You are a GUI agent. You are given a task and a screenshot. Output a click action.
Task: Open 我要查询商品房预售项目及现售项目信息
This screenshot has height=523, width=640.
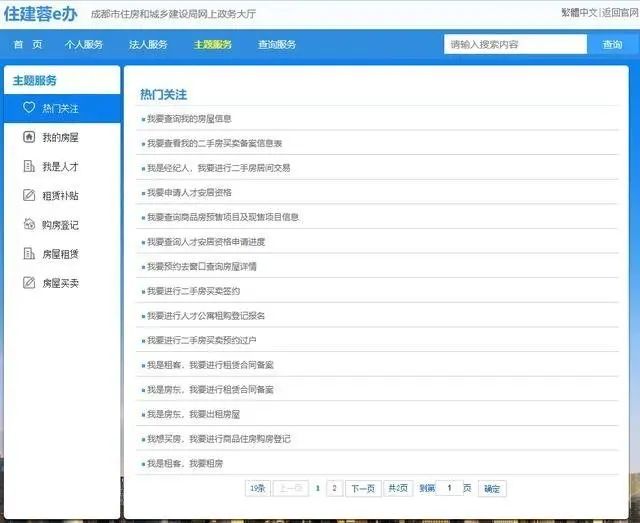point(223,217)
